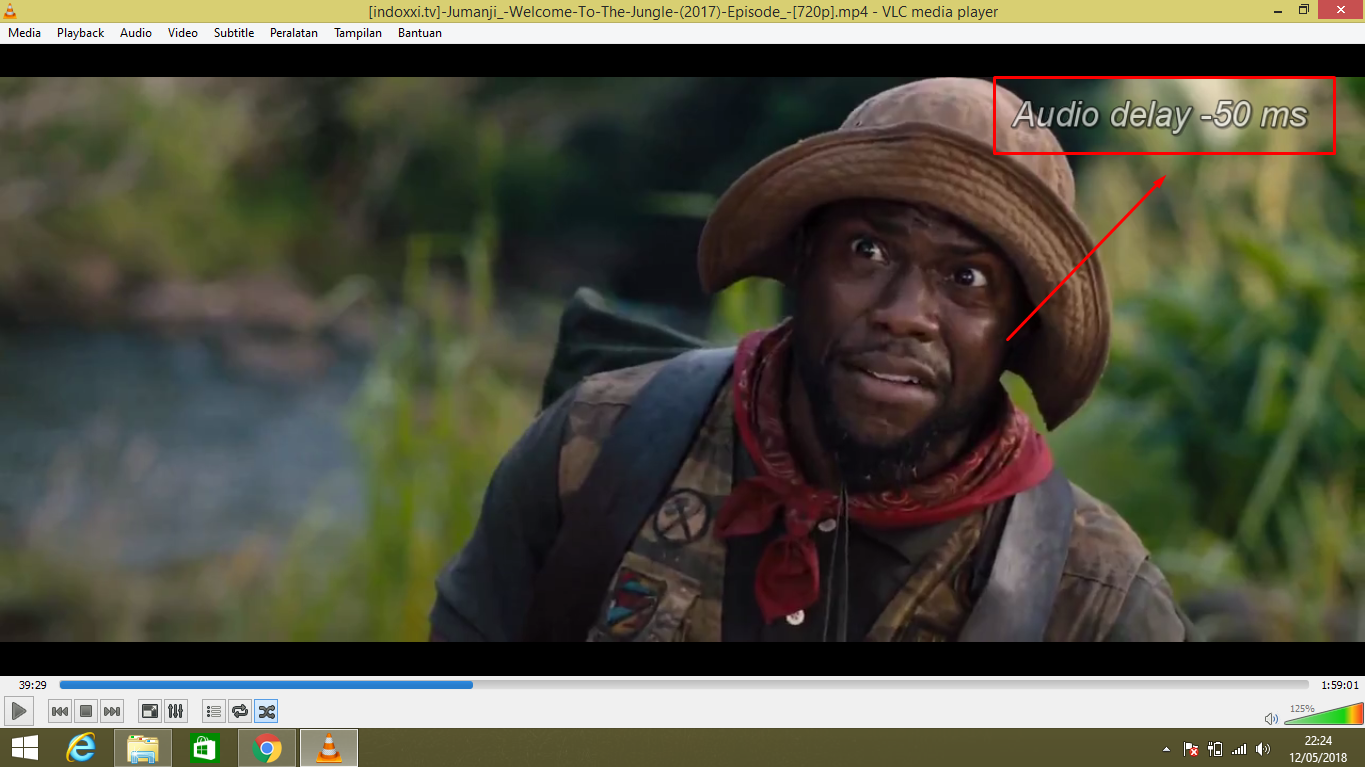Open the Subtitle menu
Viewport: 1365px width, 767px height.
(234, 33)
